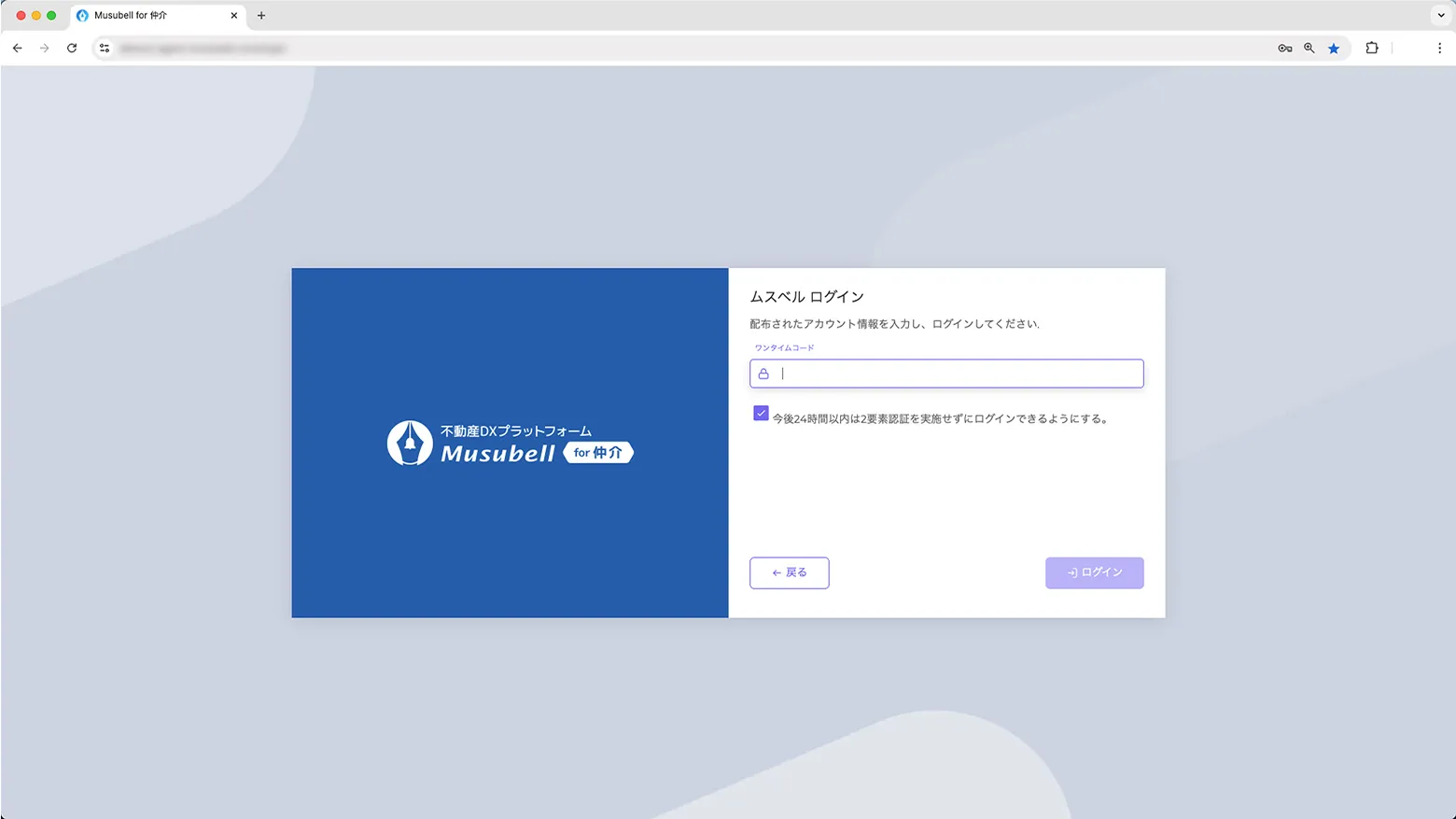Click the back navigation arrow
The height and width of the screenshot is (819, 1456).
(x=17, y=48)
